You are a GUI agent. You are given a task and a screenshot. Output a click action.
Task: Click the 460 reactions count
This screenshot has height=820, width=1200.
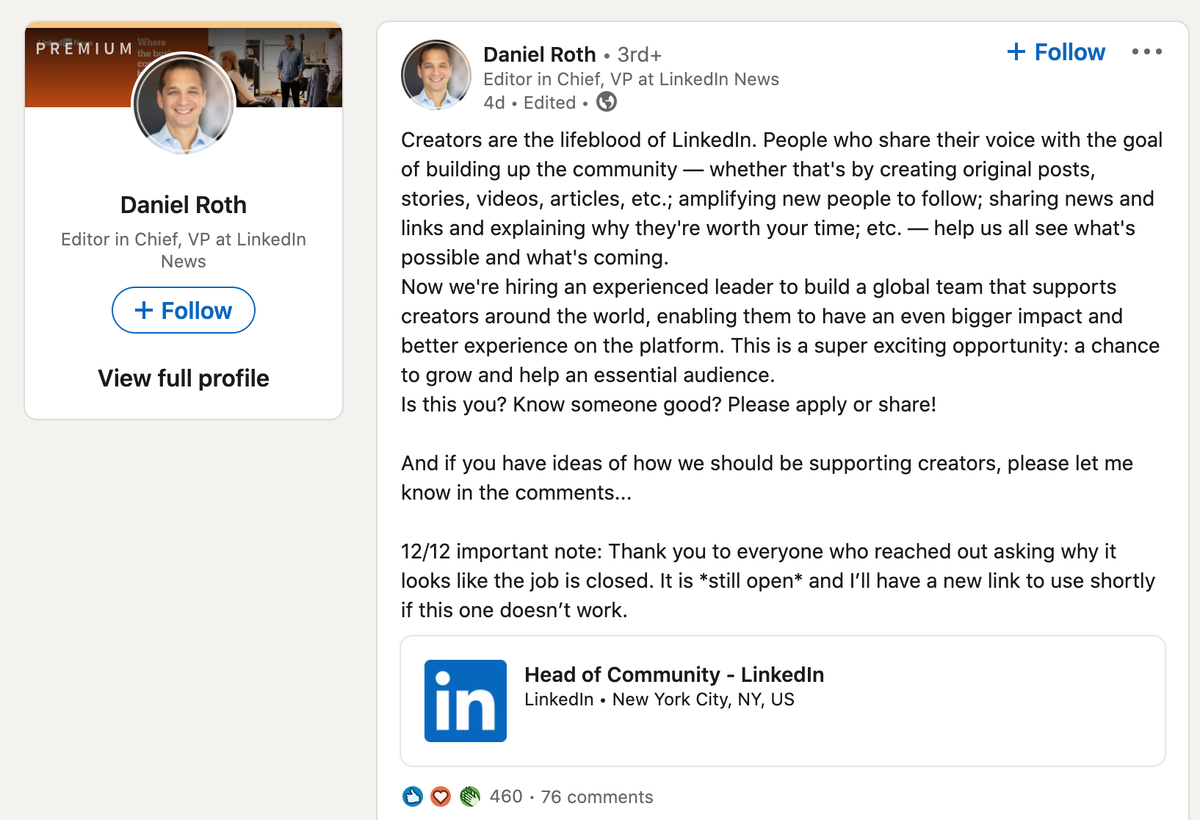click(x=505, y=797)
